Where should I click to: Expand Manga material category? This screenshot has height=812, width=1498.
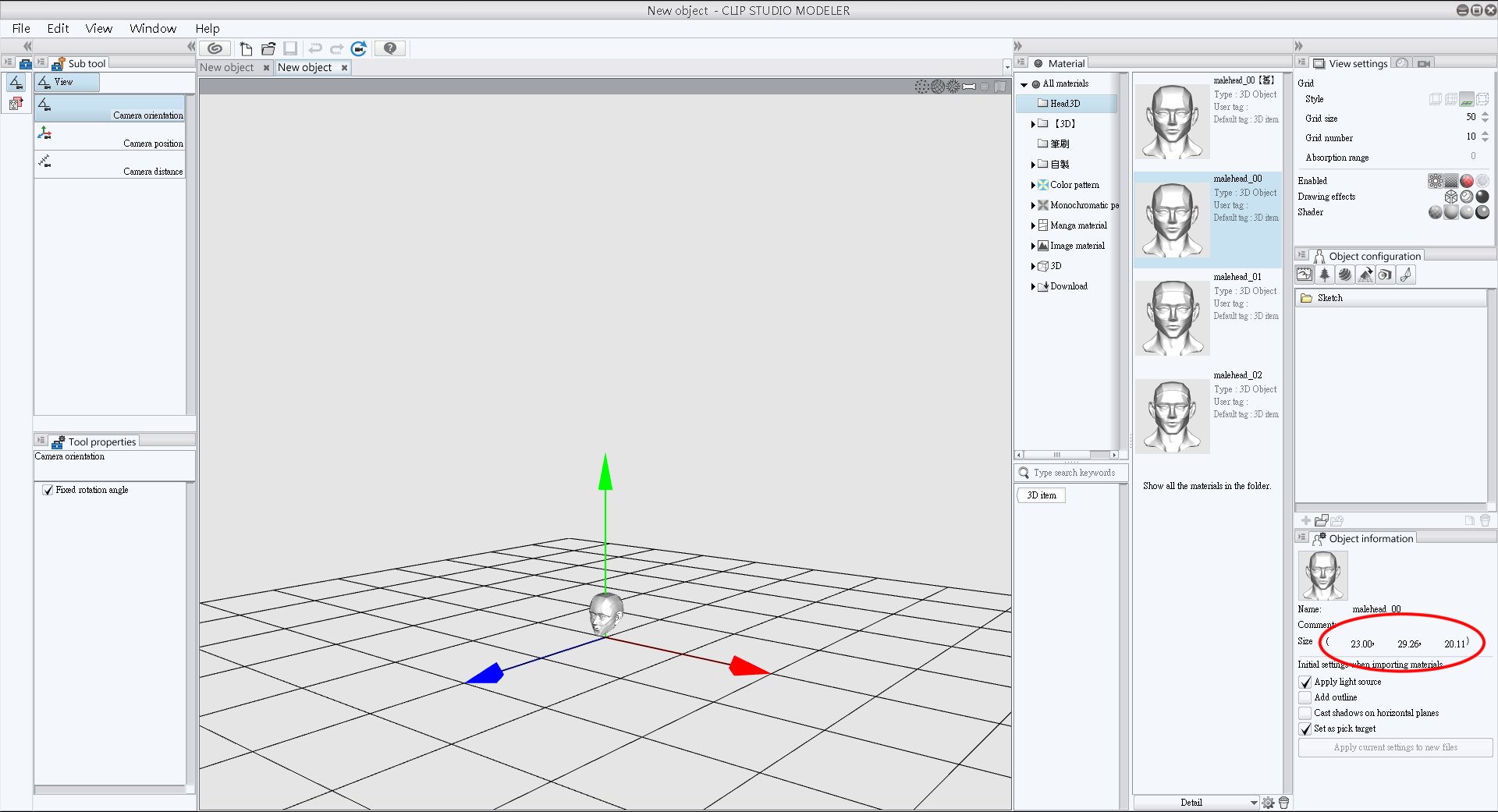pyautogui.click(x=1033, y=226)
